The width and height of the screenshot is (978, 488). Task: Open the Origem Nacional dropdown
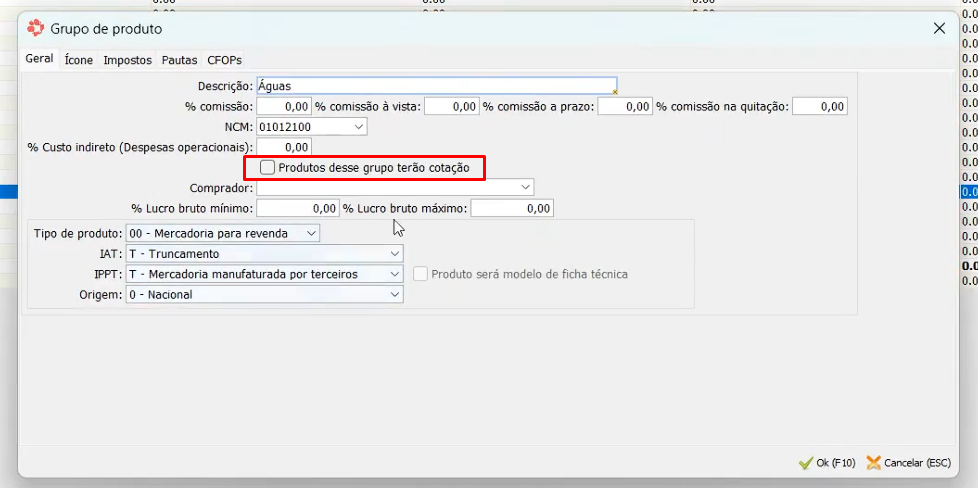tap(395, 295)
